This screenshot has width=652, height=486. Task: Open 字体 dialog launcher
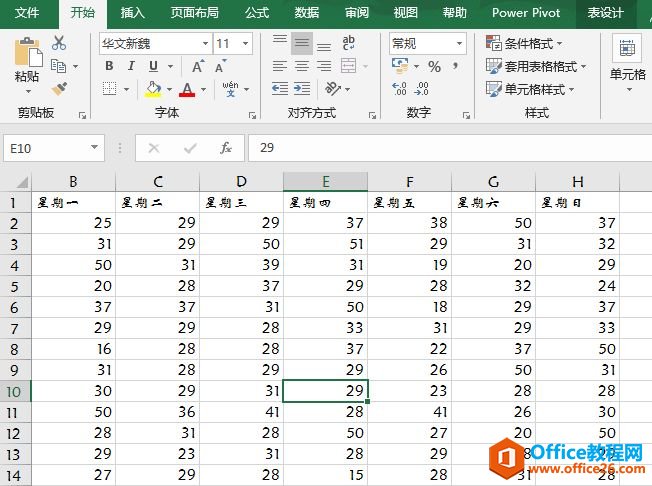pos(252,115)
